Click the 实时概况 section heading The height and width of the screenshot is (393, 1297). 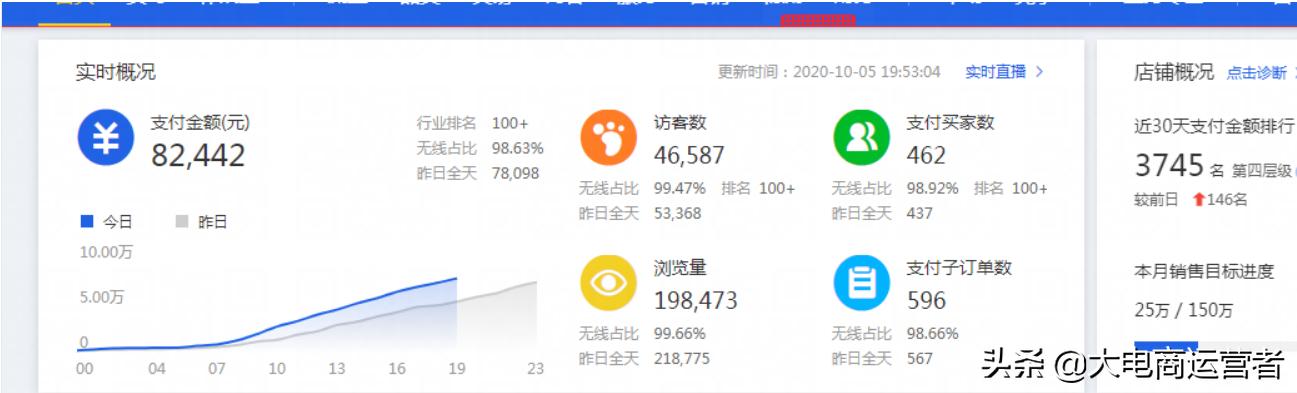click(116, 72)
